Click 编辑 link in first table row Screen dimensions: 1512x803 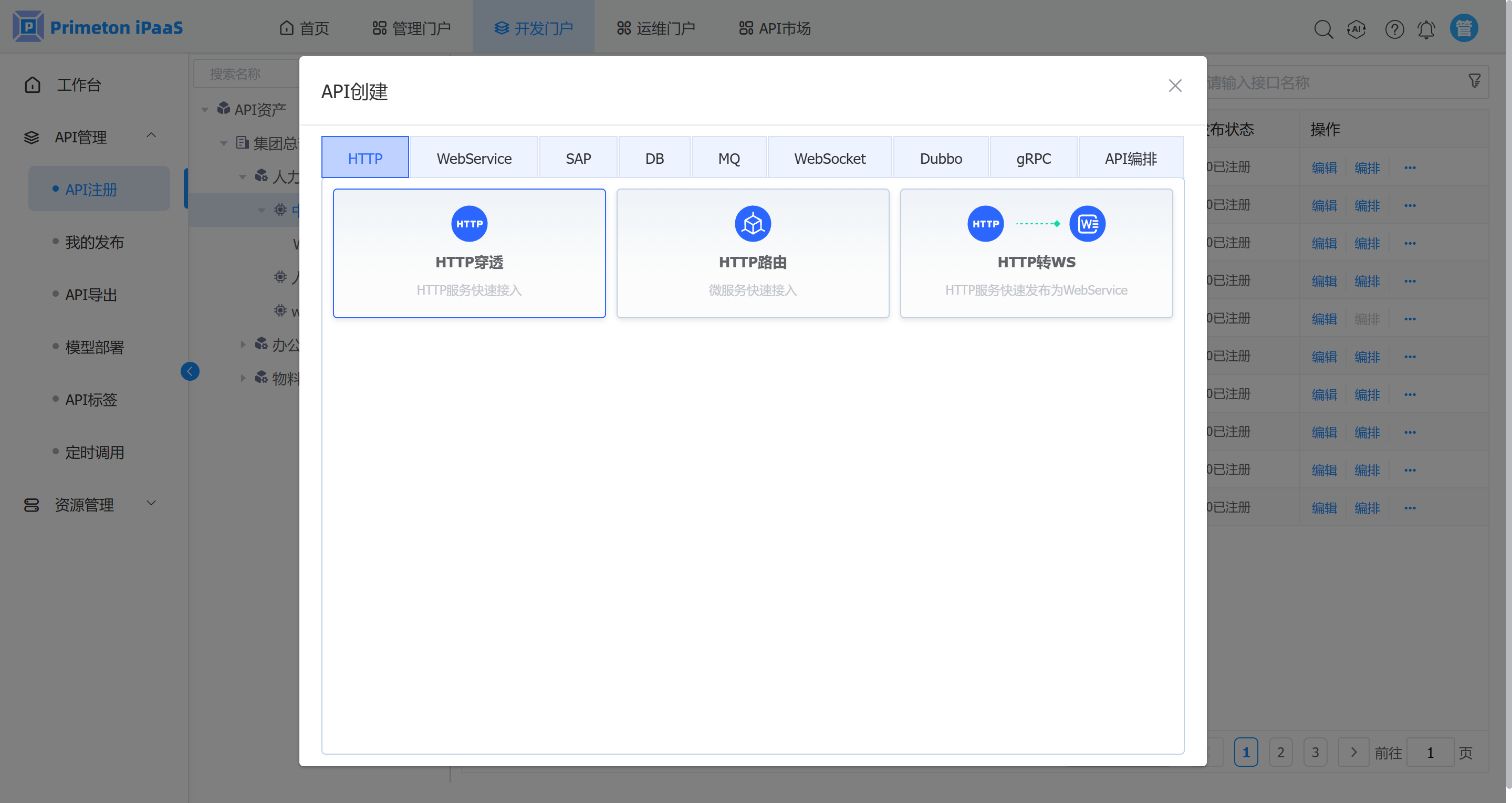tap(1323, 168)
